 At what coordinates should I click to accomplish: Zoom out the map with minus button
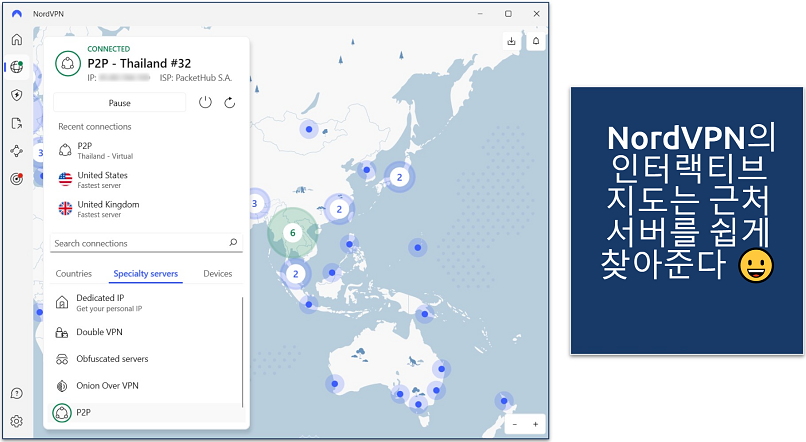coord(515,424)
